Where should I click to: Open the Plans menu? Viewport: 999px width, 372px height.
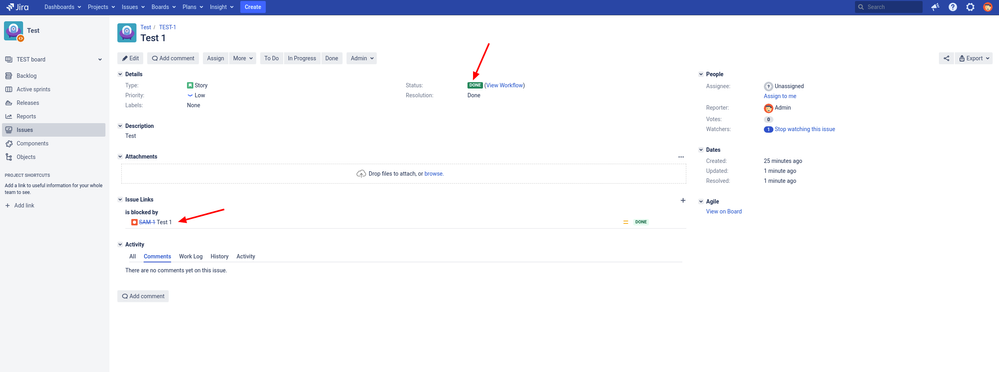[192, 7]
